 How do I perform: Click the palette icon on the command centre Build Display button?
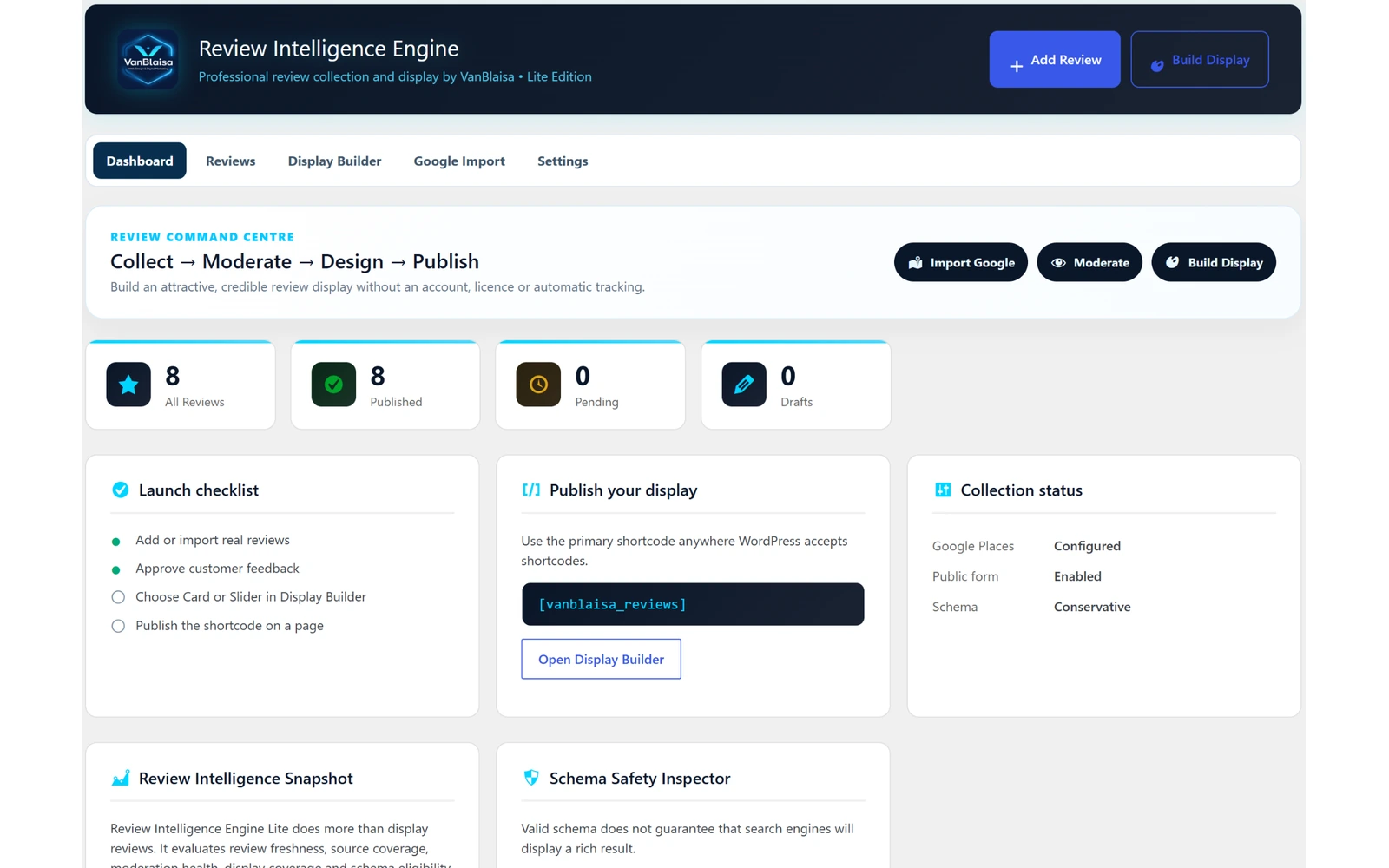point(1172,262)
